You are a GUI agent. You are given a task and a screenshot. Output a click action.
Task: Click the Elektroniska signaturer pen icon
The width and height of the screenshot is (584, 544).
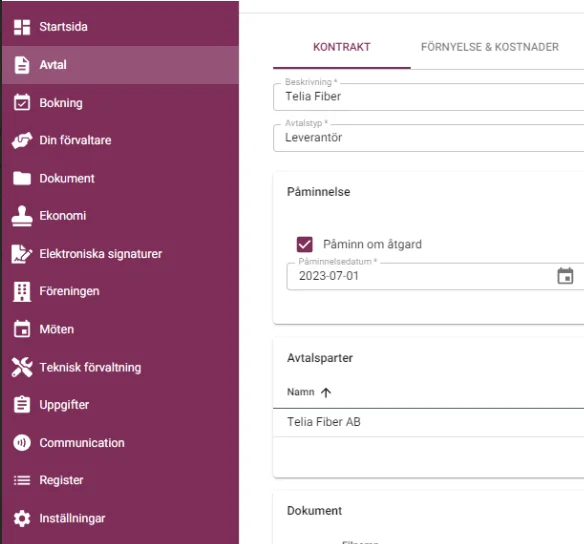pyautogui.click(x=22, y=254)
